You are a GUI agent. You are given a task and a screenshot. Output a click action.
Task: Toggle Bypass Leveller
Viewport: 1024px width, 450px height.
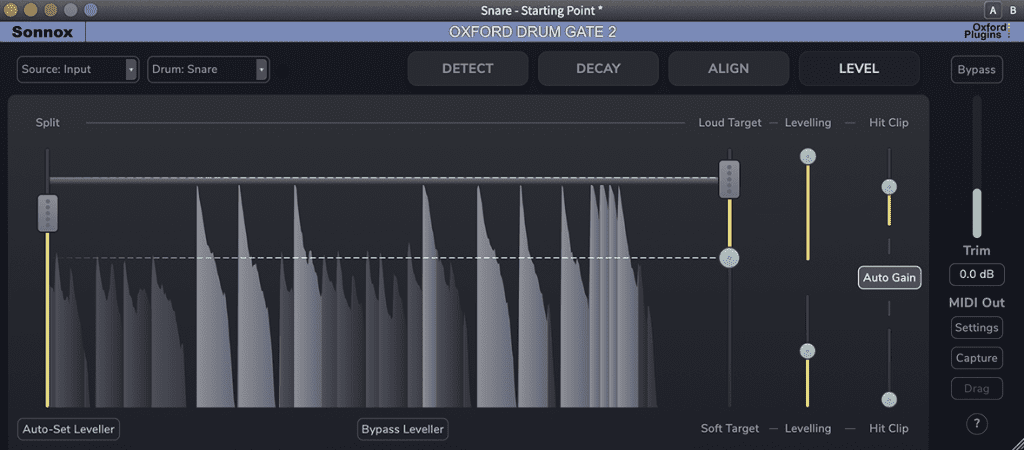click(x=403, y=429)
